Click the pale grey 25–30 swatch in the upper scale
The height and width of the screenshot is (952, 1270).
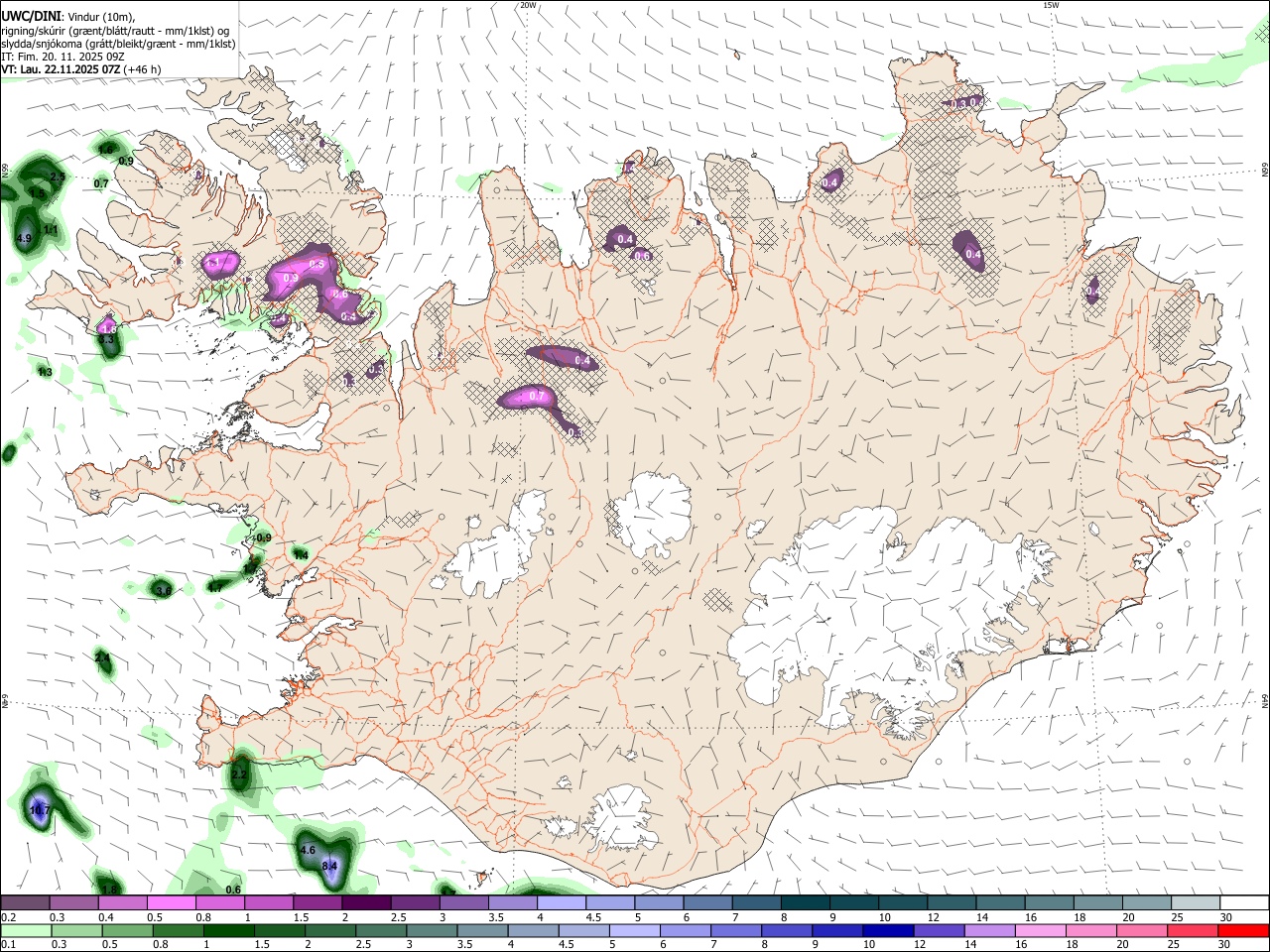(1197, 902)
